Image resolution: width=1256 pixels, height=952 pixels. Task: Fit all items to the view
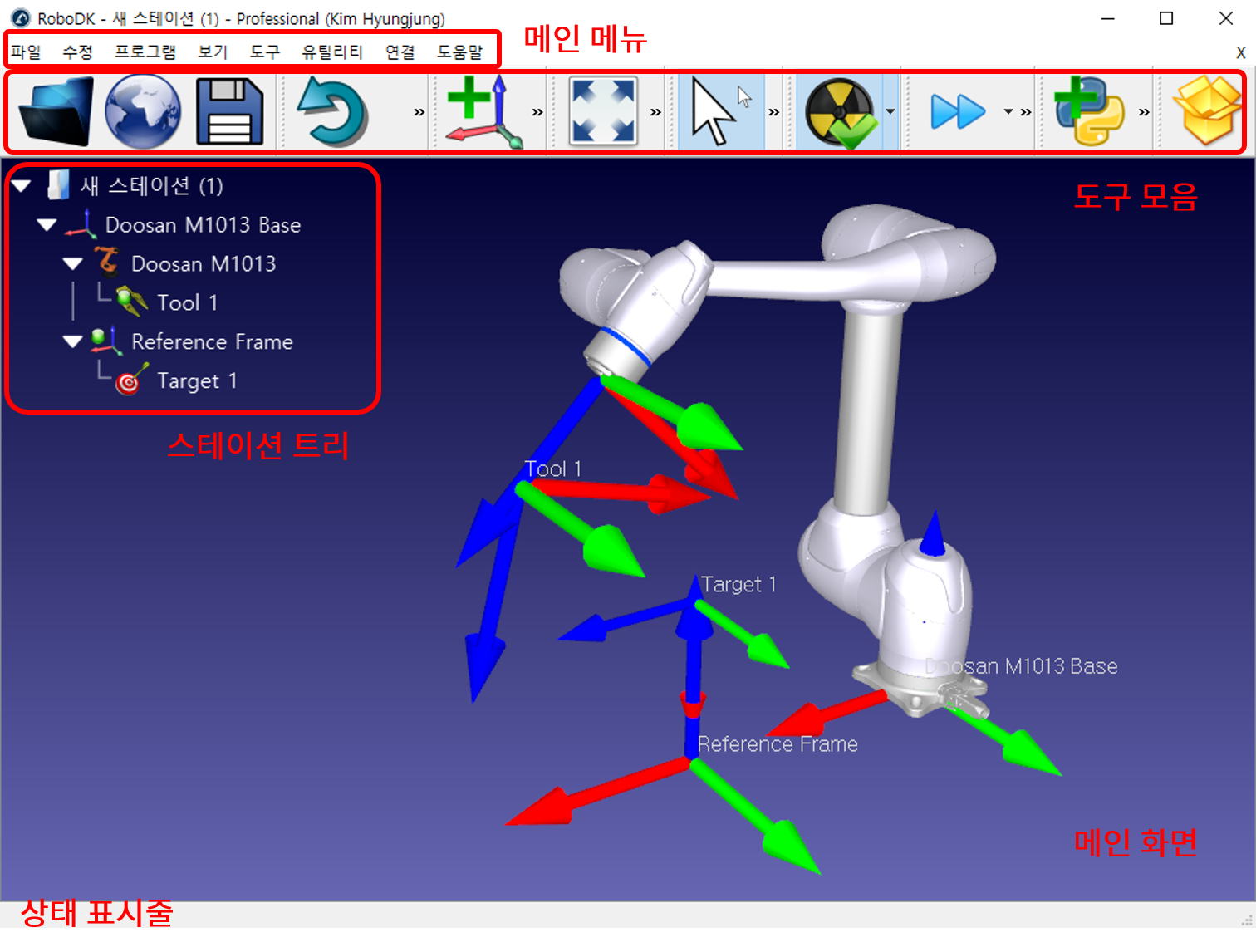[603, 112]
